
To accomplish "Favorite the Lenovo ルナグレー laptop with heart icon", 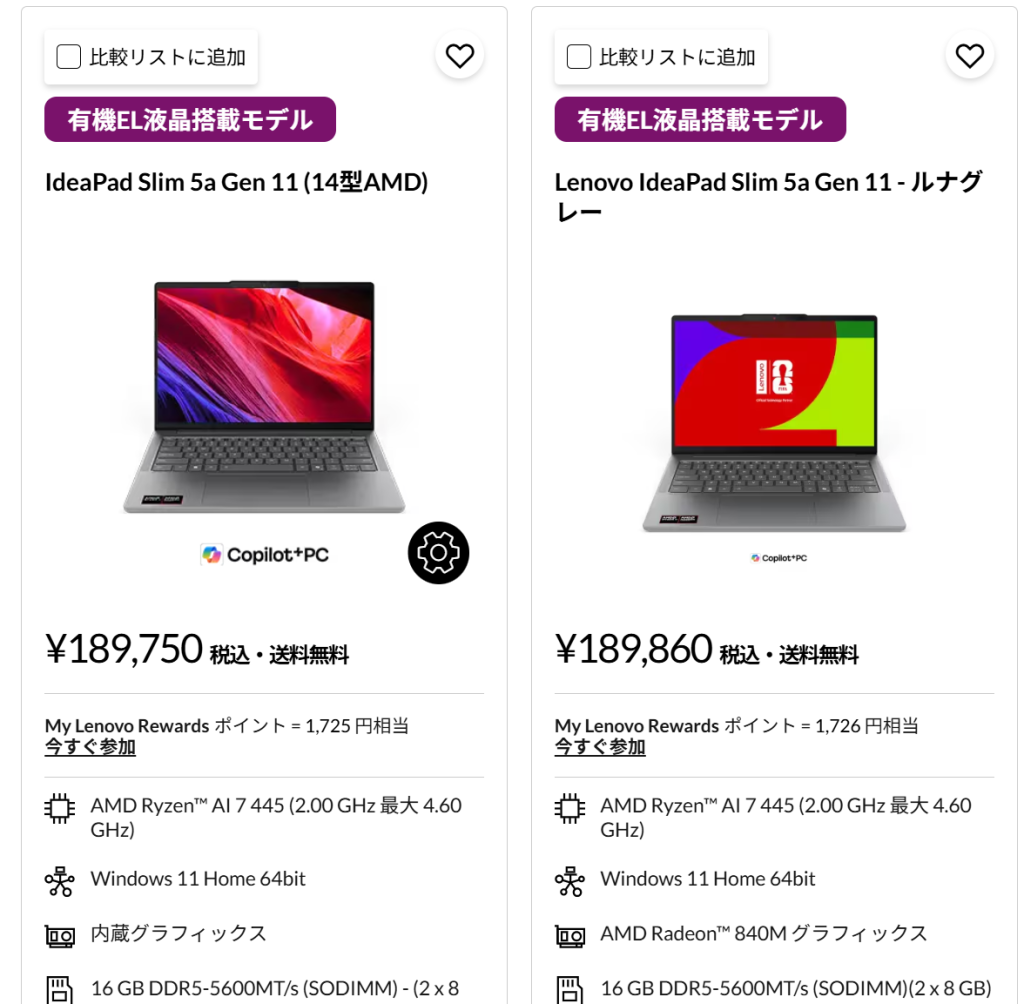I will [x=970, y=56].
